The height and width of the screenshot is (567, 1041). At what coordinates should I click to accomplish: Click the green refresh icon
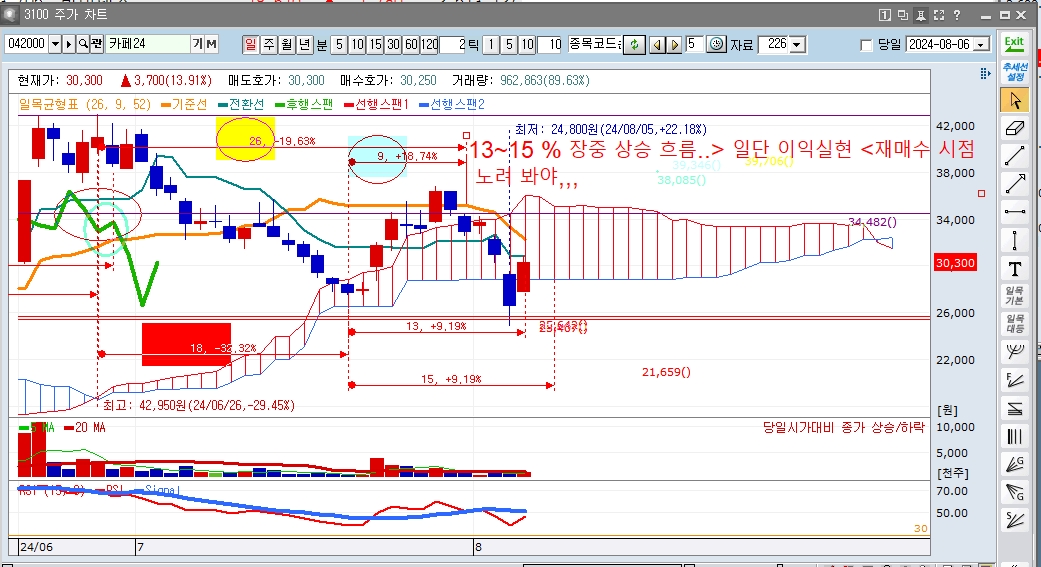[635, 44]
